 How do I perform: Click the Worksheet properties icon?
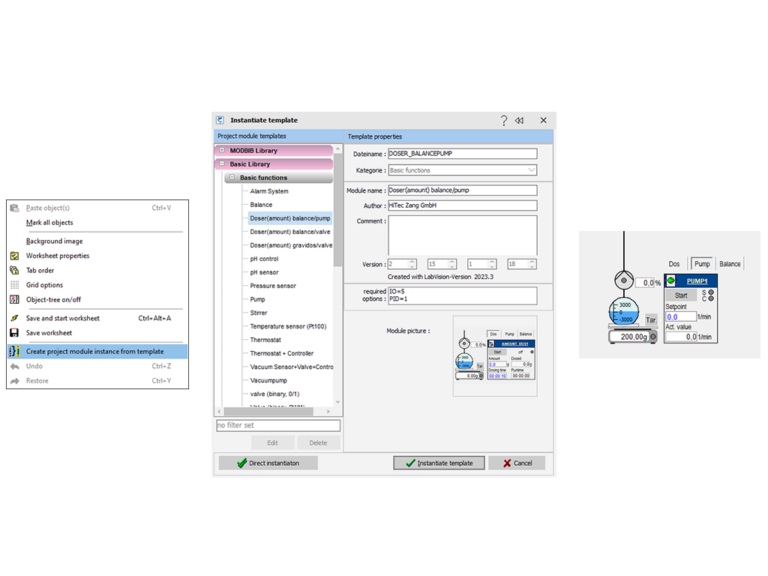[15, 256]
